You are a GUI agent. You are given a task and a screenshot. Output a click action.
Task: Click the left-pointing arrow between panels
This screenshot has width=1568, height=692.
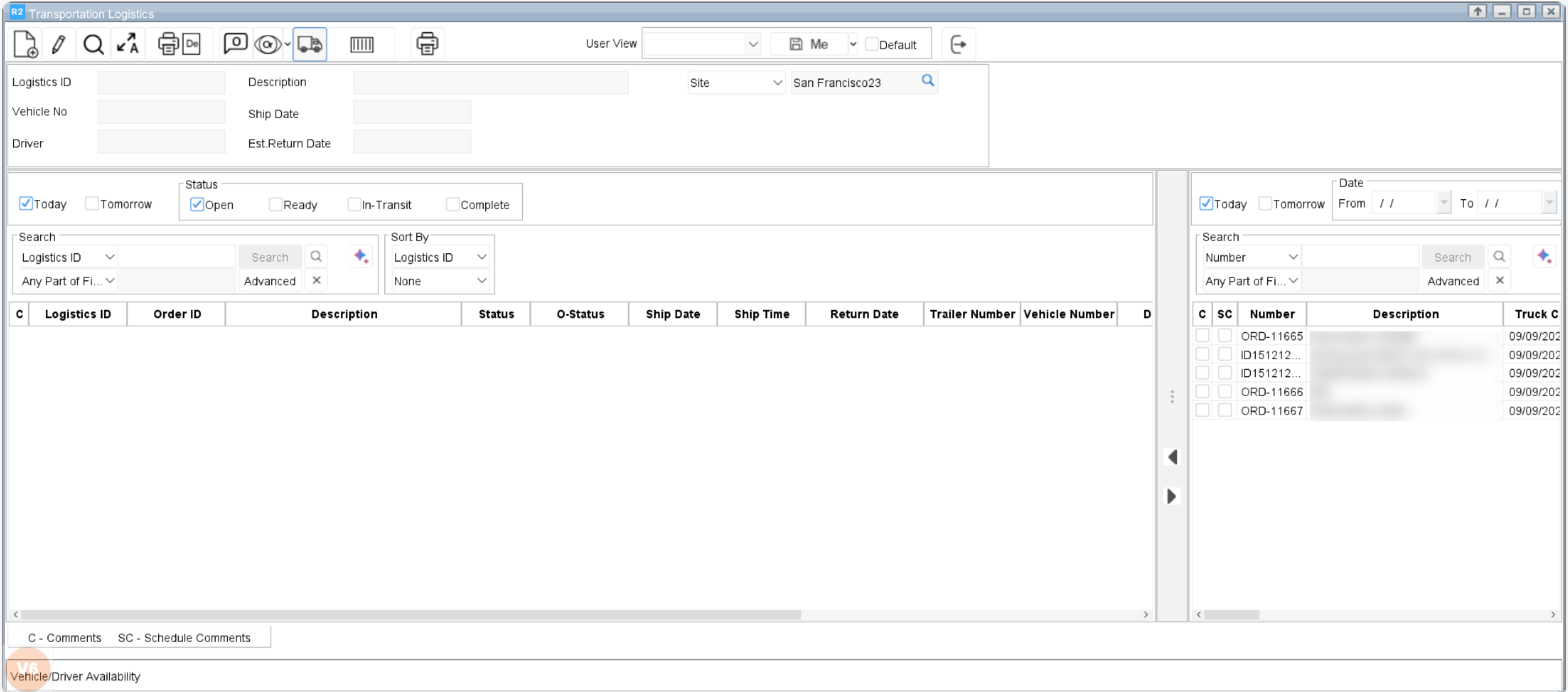click(1172, 457)
